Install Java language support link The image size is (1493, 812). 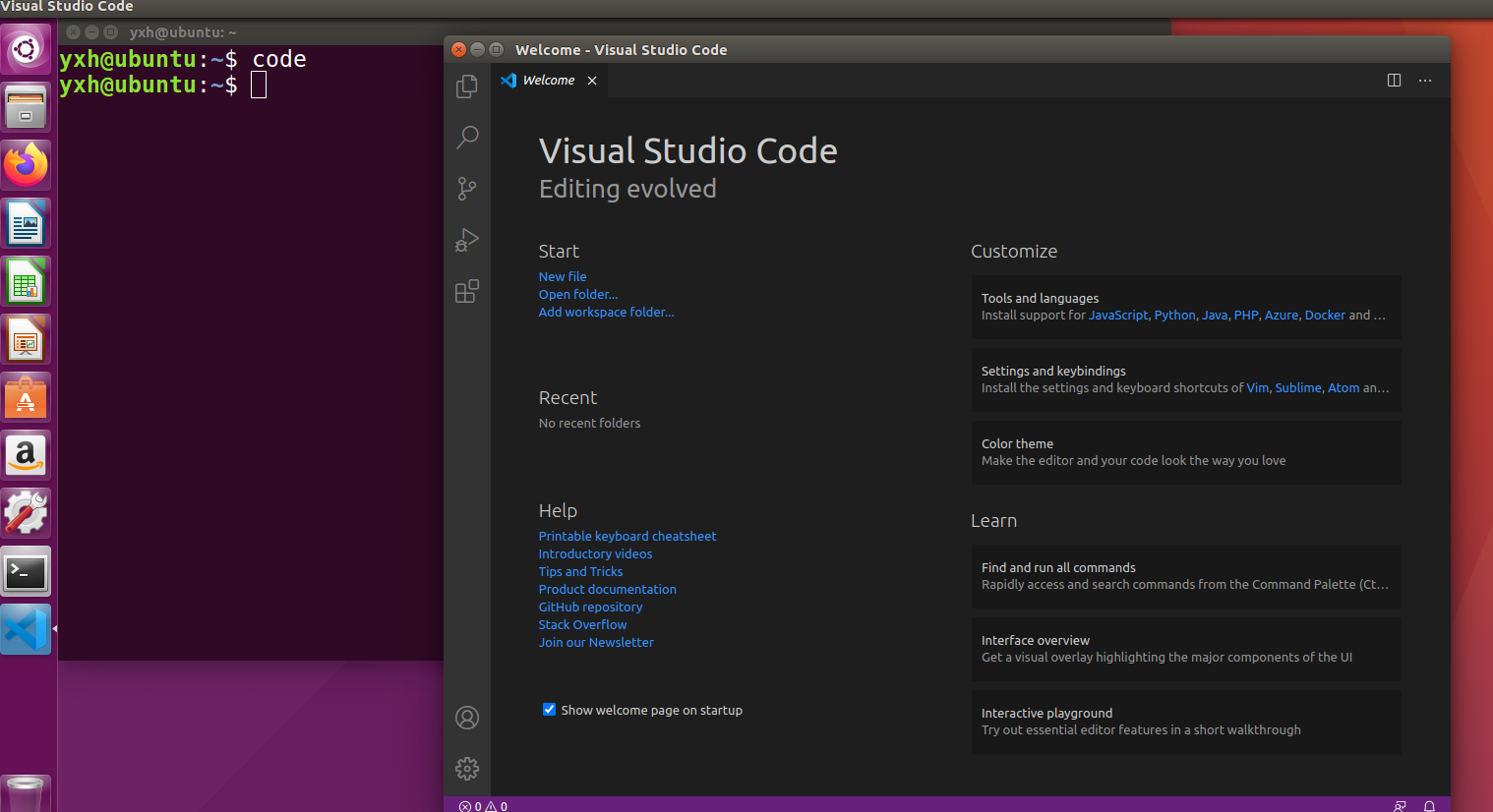pos(1215,316)
